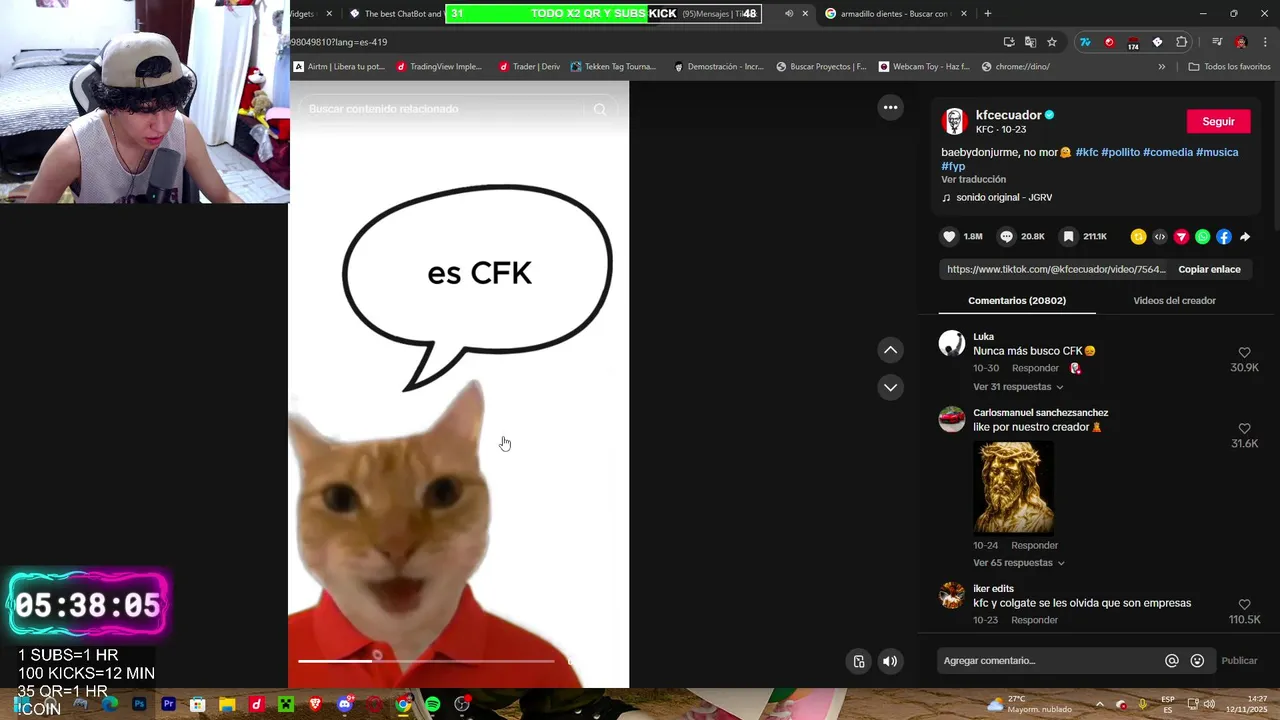
Task: Focus the Agregar comentario field
Action: point(1050,661)
